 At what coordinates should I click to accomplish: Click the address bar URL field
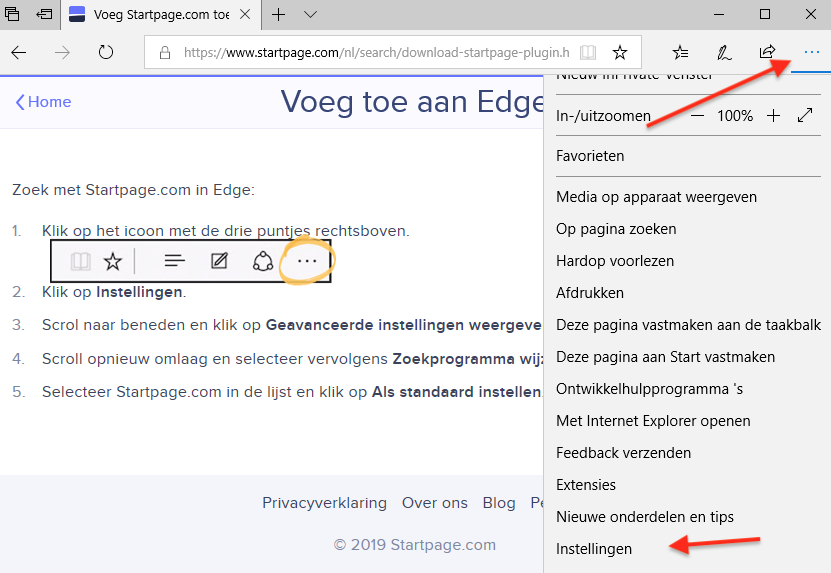click(x=360, y=53)
